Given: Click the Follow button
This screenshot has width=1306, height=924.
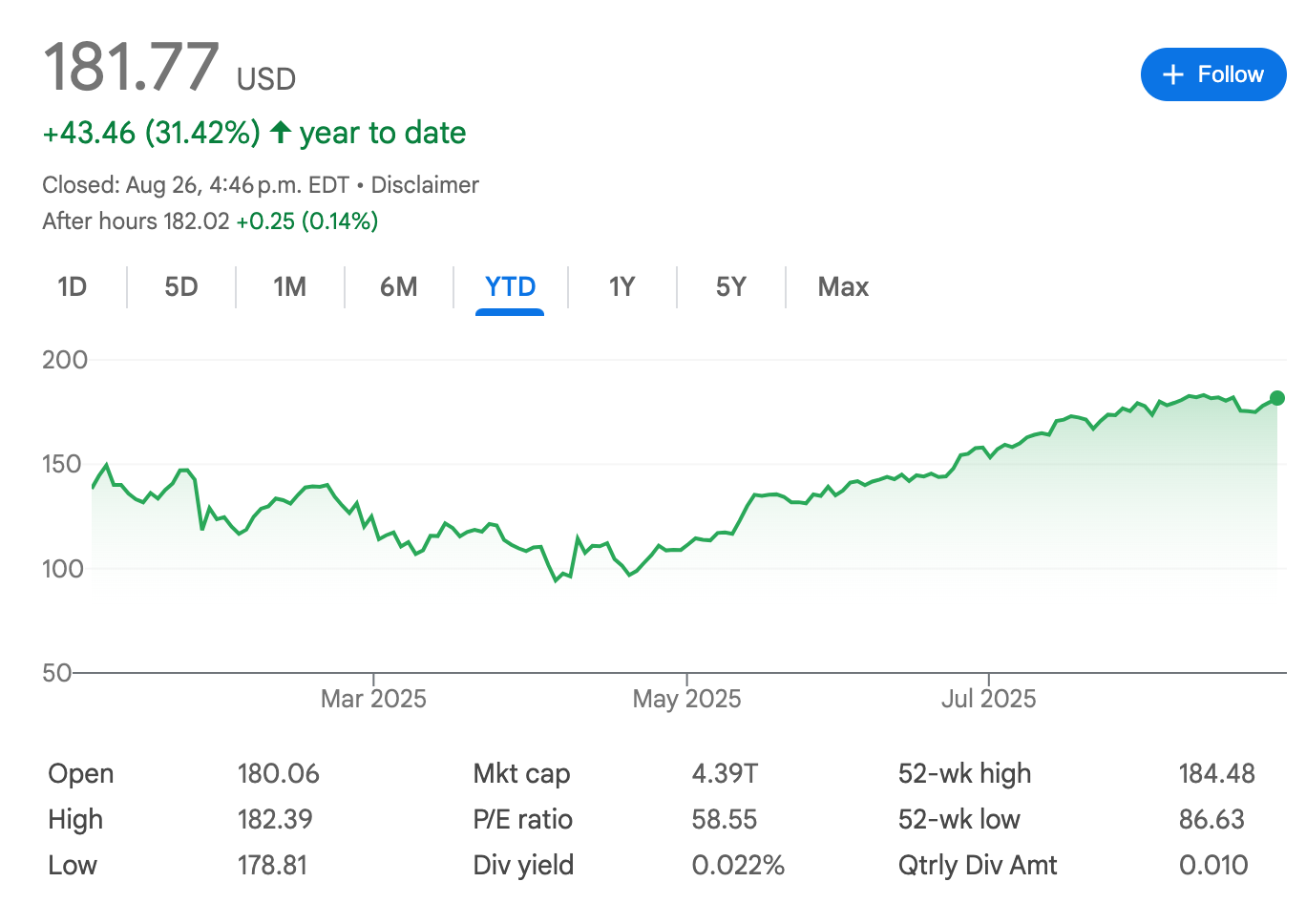Looking at the screenshot, I should tap(1212, 74).
